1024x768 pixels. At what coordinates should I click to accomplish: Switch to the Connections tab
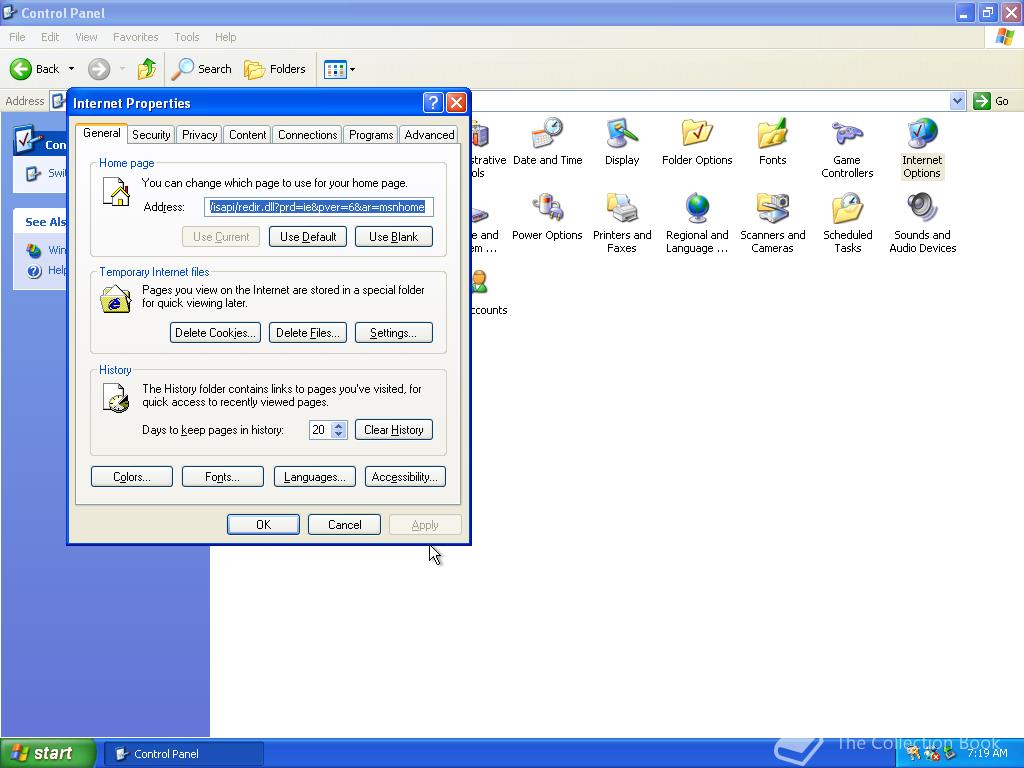308,135
